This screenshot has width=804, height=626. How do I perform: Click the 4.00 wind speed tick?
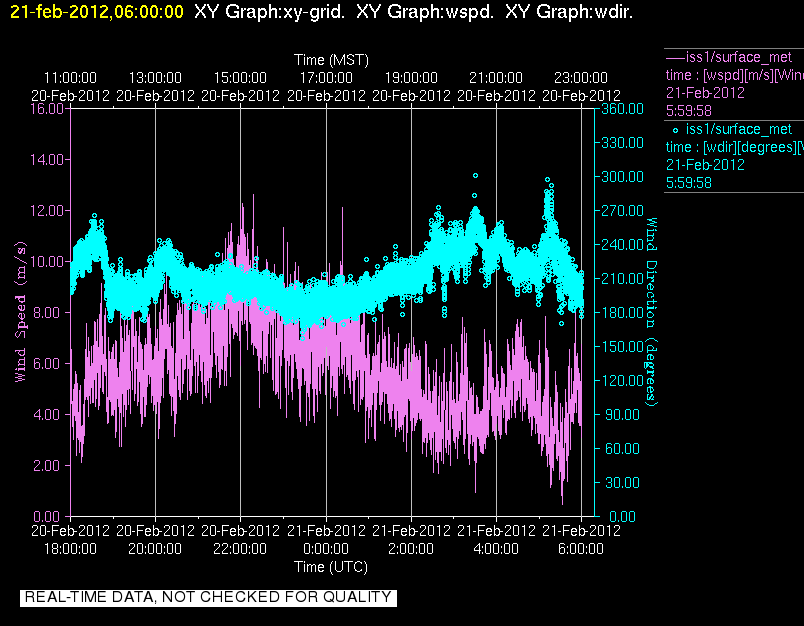click(49, 414)
